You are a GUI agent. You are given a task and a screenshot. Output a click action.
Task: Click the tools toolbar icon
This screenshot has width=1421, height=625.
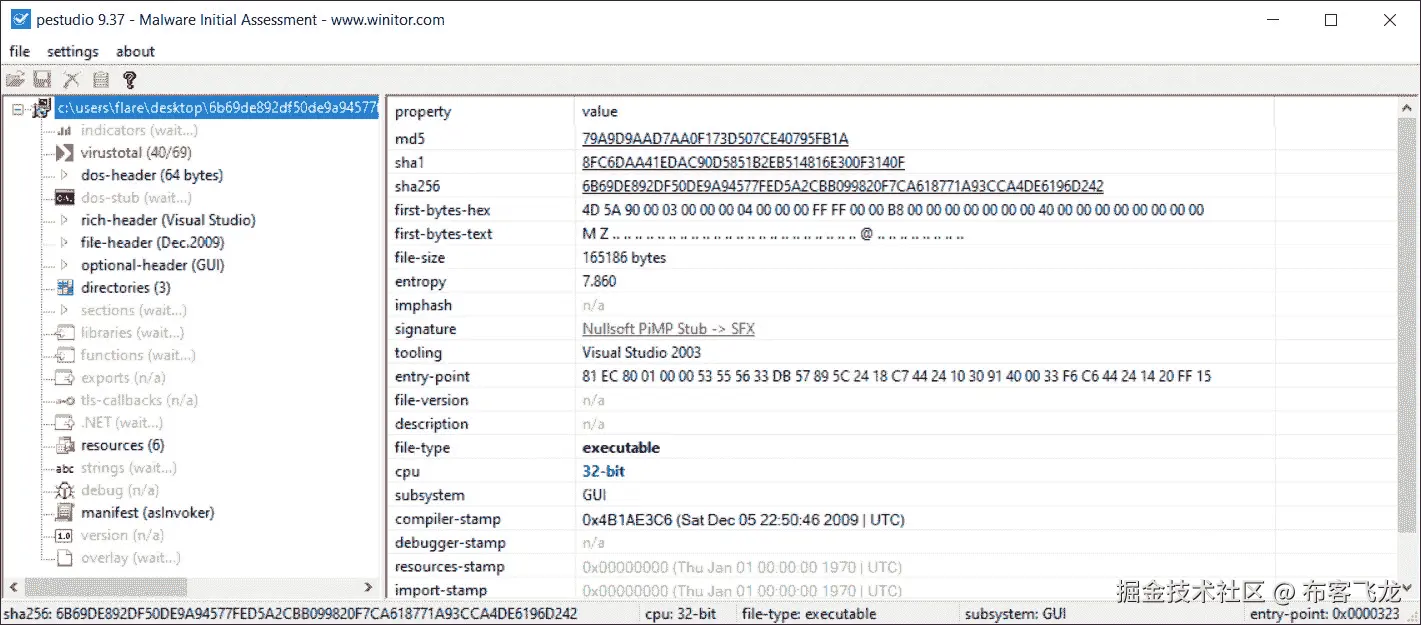coord(70,79)
